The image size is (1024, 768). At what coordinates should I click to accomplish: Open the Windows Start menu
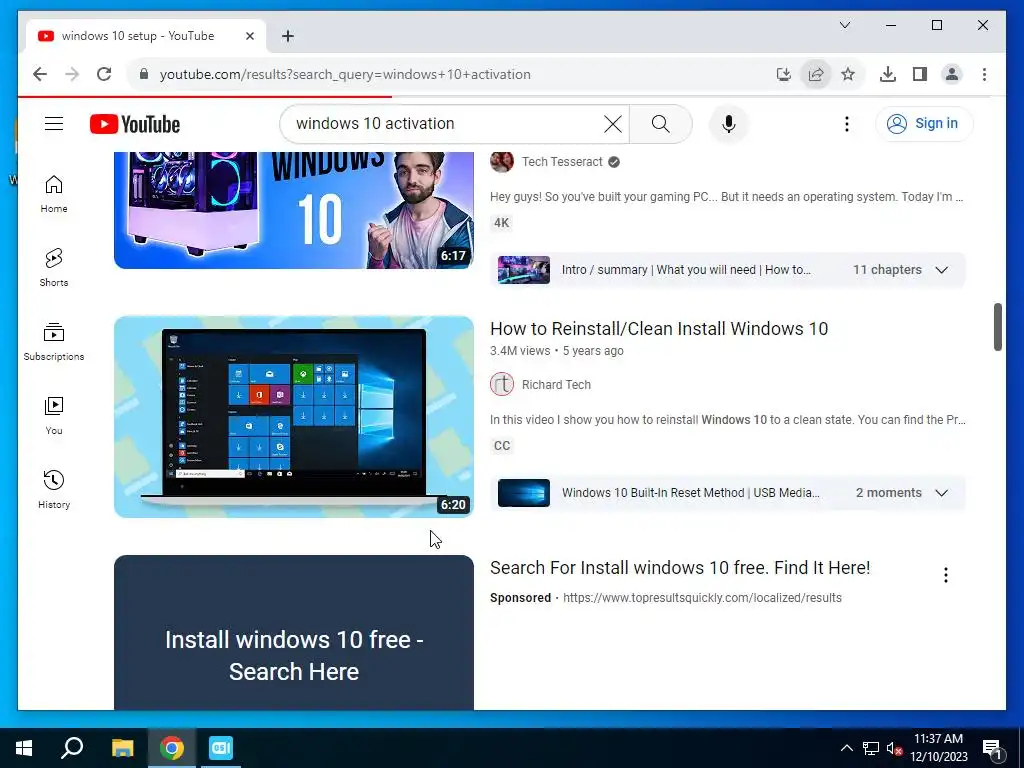(x=24, y=748)
